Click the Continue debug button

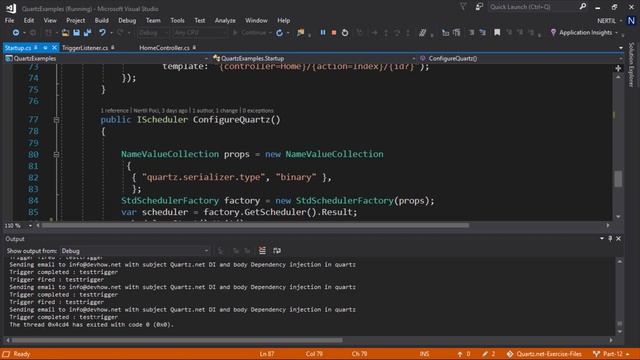pos(250,33)
